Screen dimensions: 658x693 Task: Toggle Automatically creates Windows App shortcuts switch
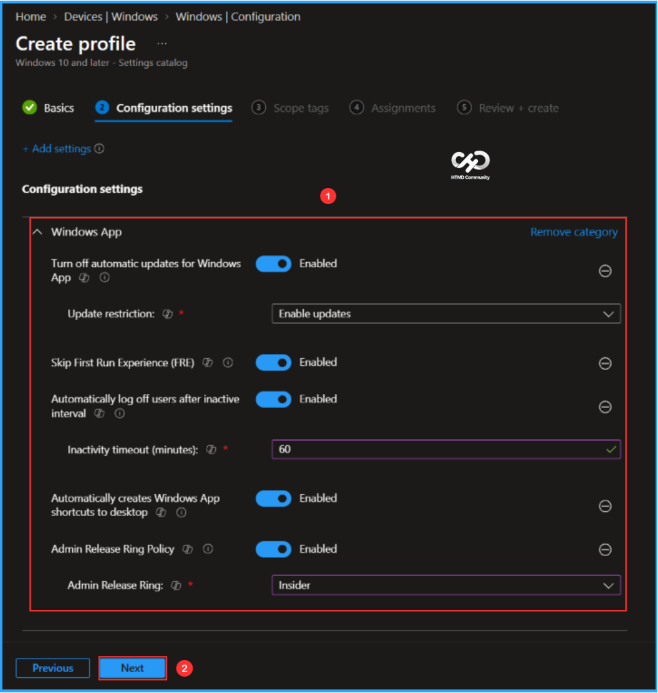[274, 499]
